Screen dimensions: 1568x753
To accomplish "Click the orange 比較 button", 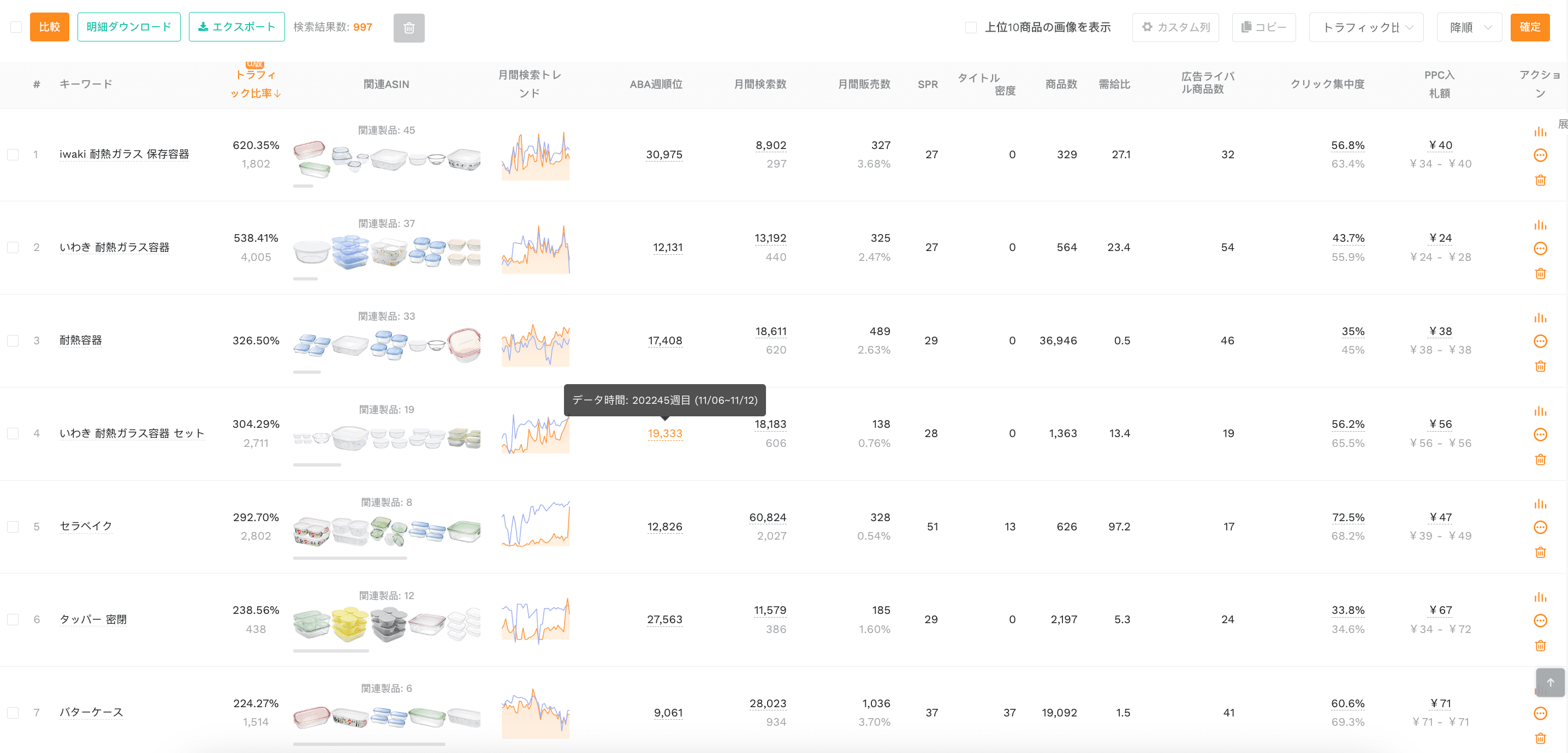I will (x=49, y=27).
